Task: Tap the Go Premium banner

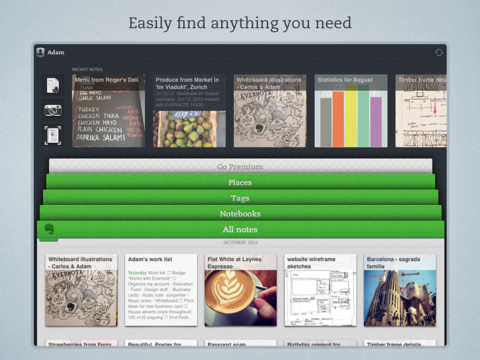Action: click(240, 166)
